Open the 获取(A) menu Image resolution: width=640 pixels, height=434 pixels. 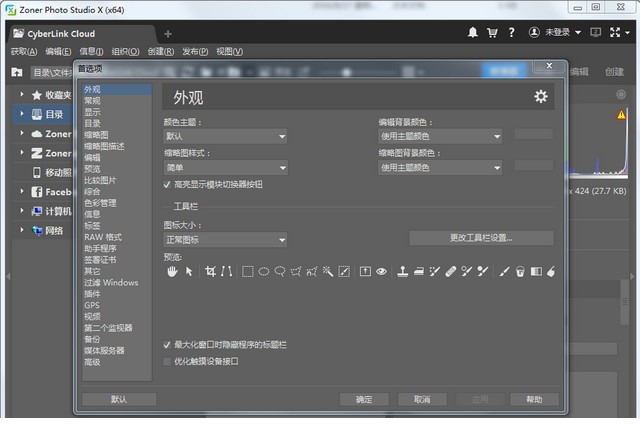click(24, 51)
